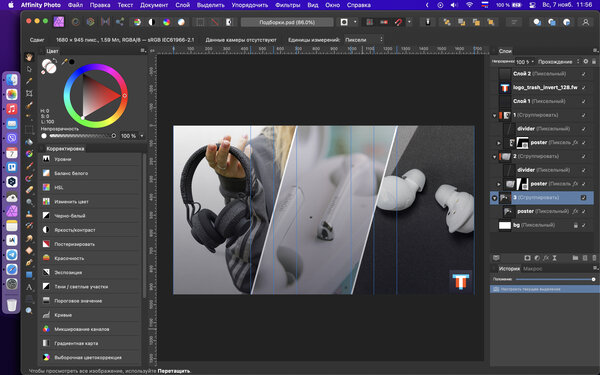Screen dimensions: 600x375
Task: Select the Text tool marked with letter A
Action: click(x=29, y=287)
